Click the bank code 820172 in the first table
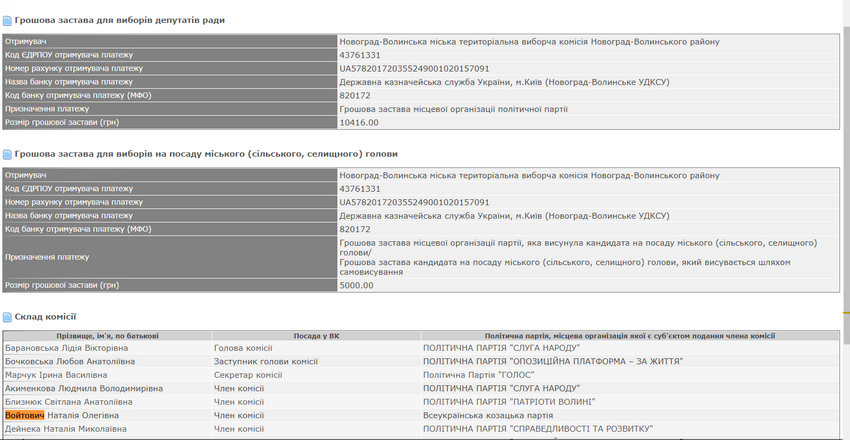The height and width of the screenshot is (440, 850). click(355, 96)
